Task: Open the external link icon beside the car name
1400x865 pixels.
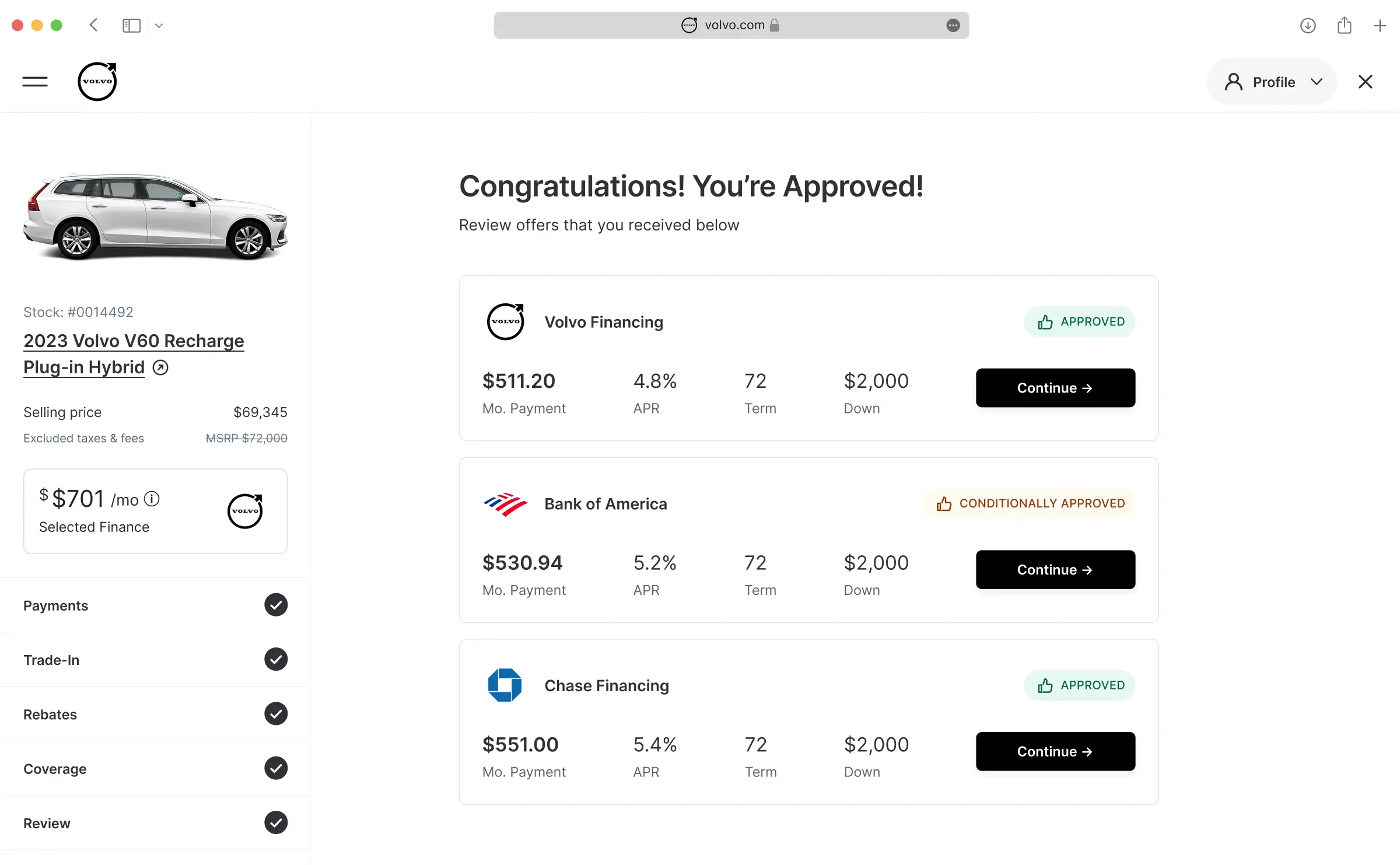Action: [x=160, y=367]
